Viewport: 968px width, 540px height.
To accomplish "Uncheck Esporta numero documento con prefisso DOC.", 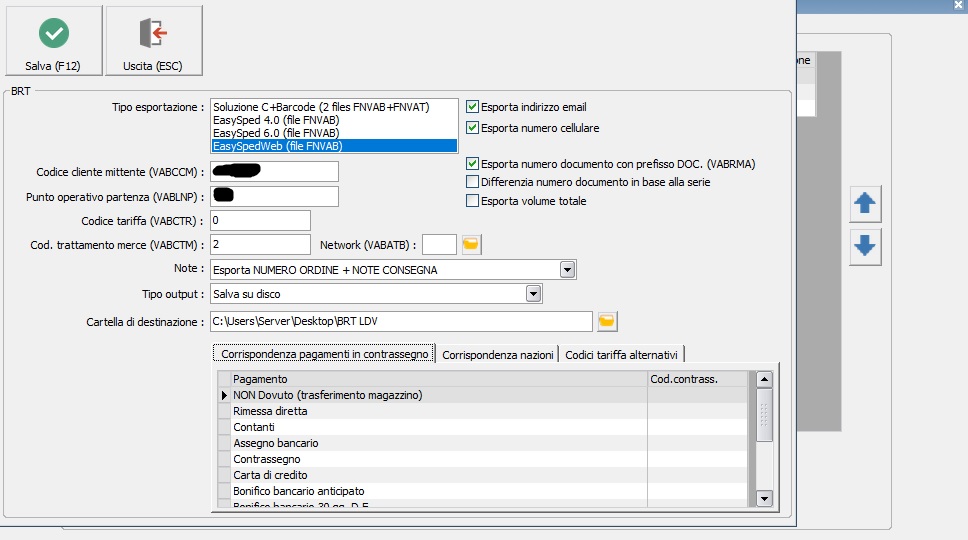I will tap(472, 164).
